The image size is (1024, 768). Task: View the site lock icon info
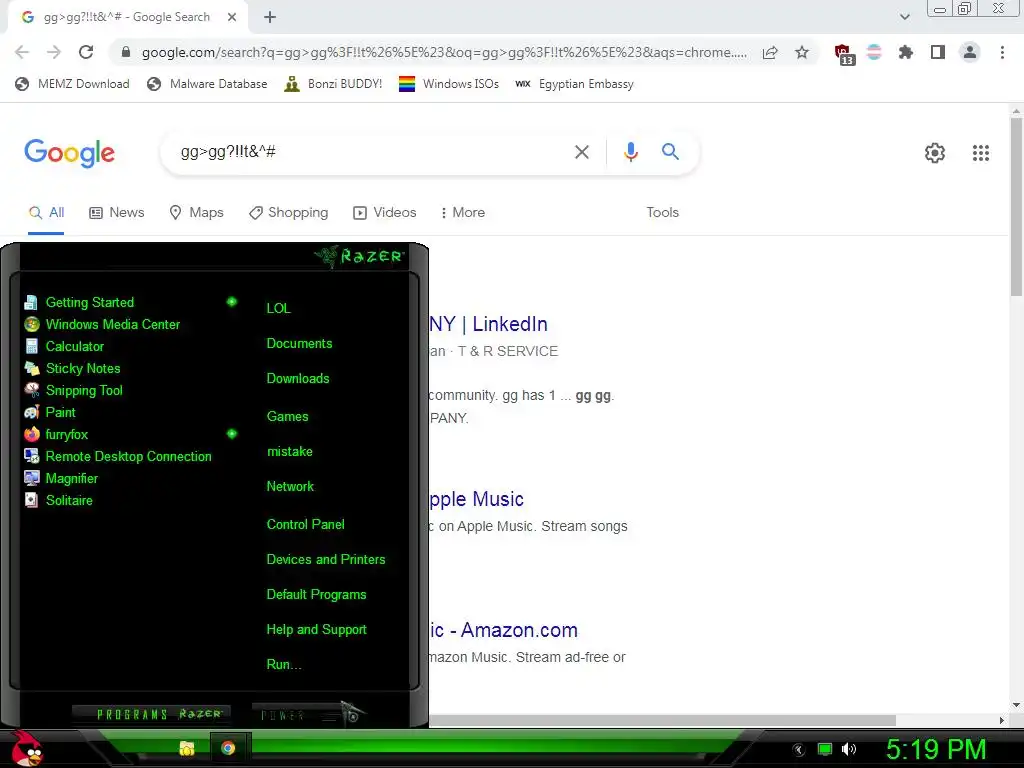point(126,52)
